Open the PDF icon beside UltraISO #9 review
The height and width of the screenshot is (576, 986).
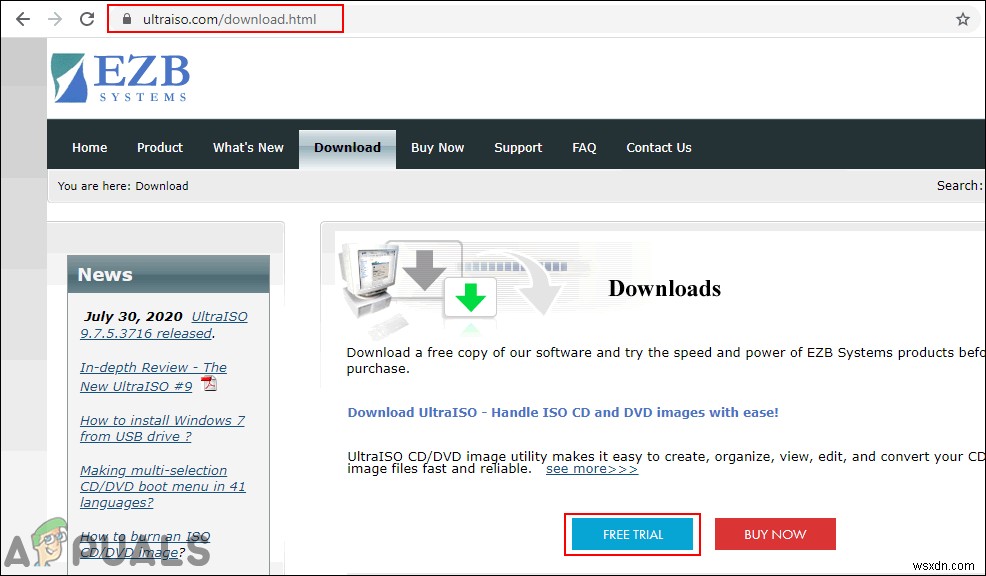click(x=209, y=384)
